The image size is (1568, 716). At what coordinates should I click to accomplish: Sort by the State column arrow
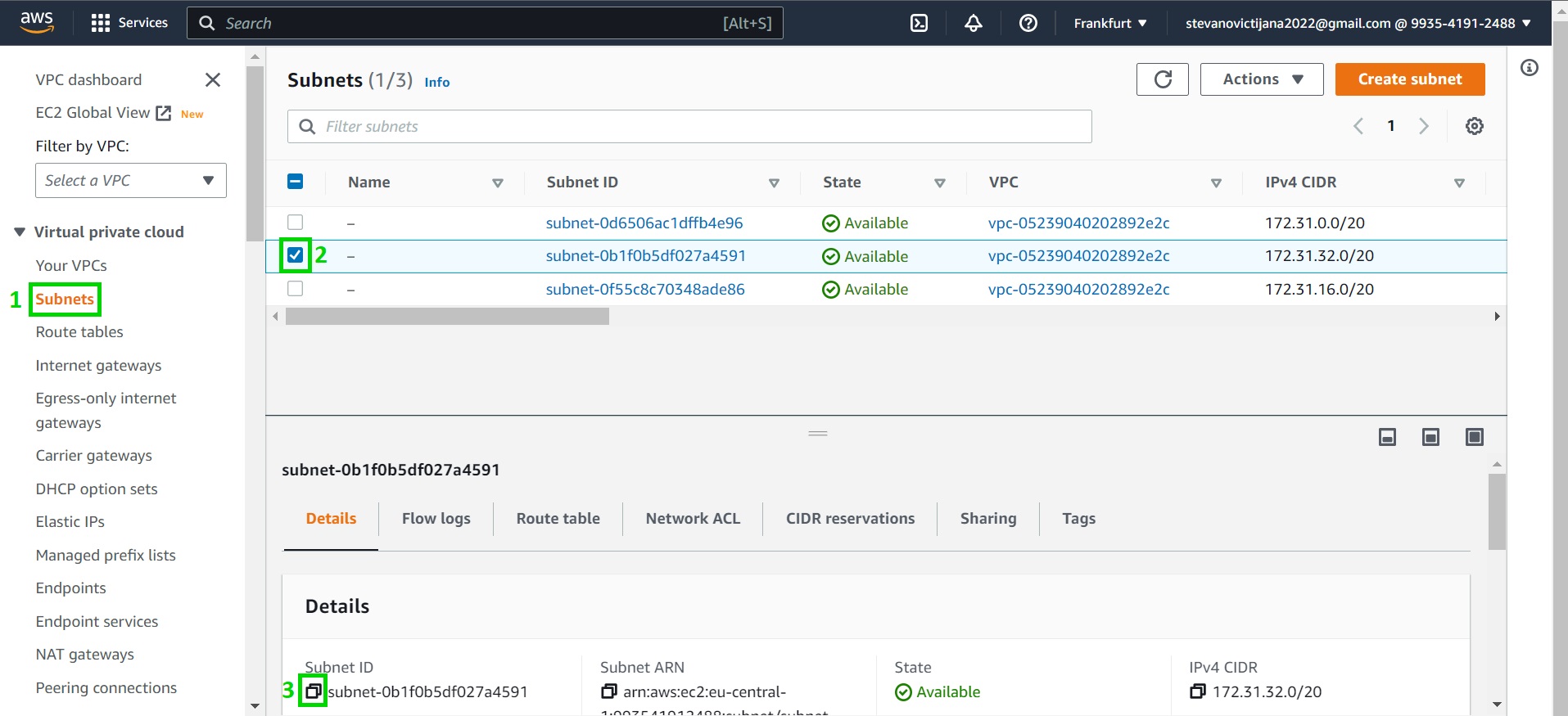pos(940,183)
